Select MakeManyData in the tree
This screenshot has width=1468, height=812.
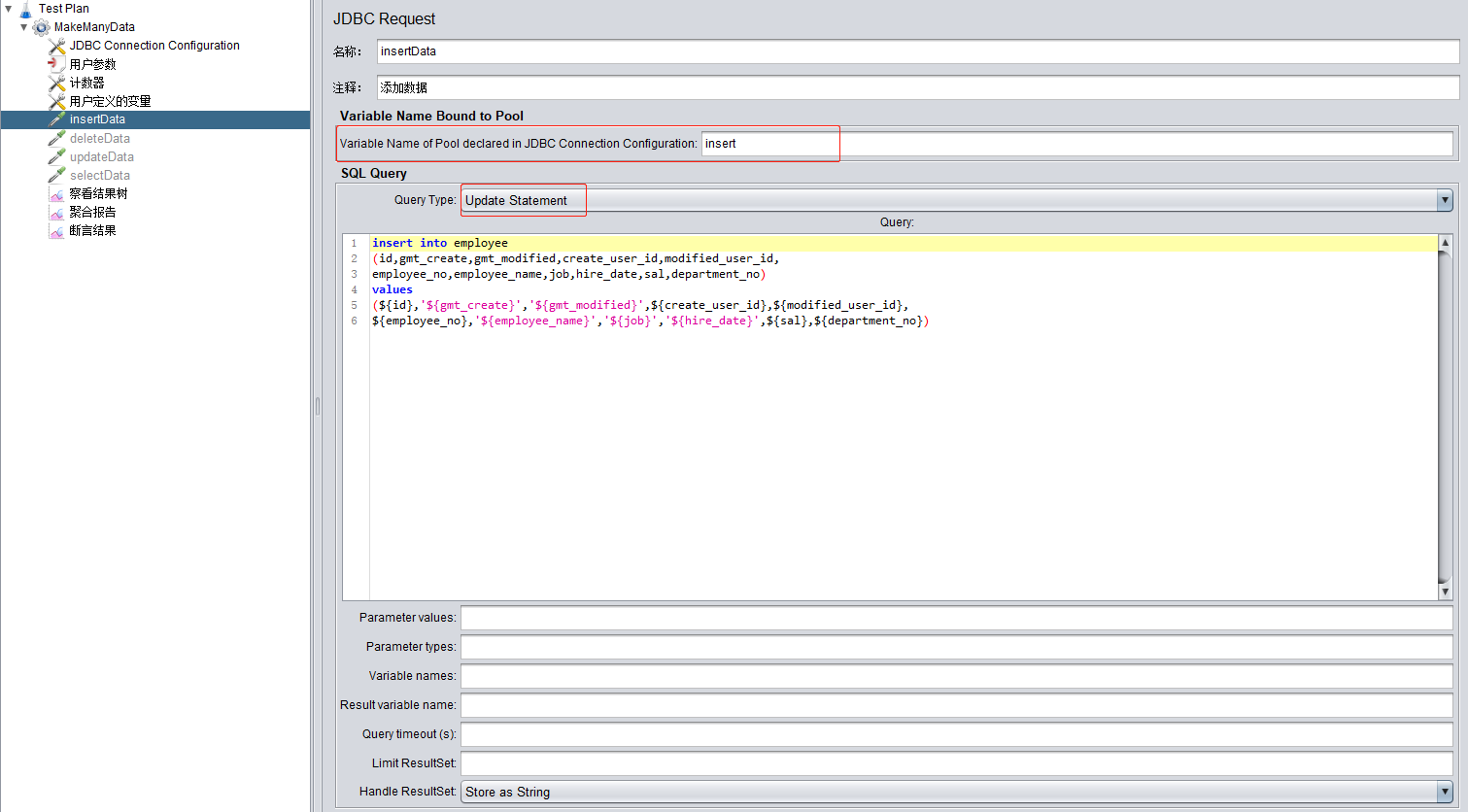[x=94, y=27]
